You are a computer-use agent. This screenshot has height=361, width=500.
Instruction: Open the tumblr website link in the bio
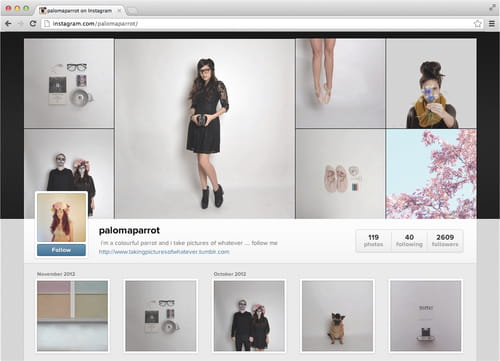[164, 252]
